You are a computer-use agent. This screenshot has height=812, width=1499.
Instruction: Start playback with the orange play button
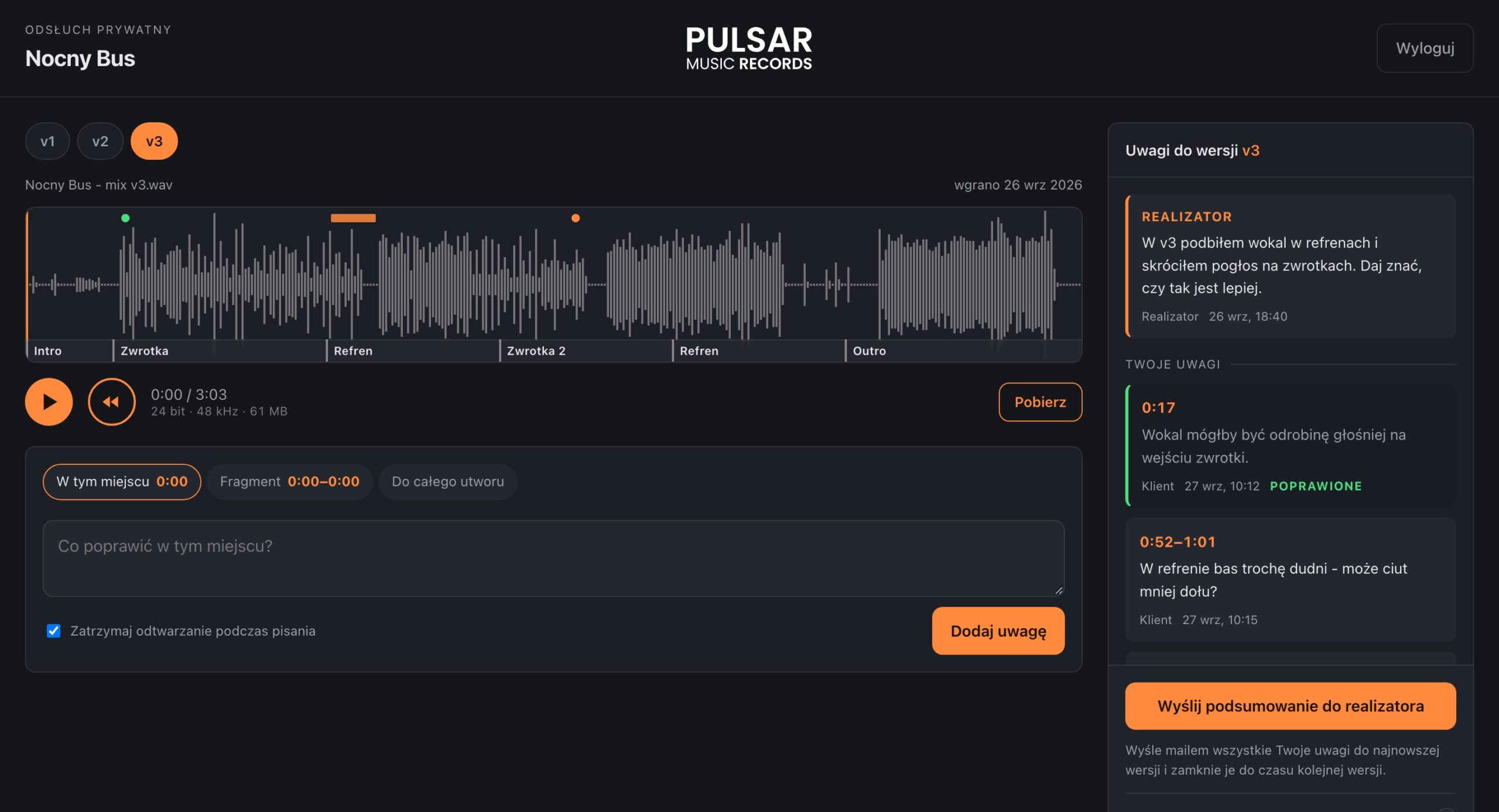[x=49, y=402]
